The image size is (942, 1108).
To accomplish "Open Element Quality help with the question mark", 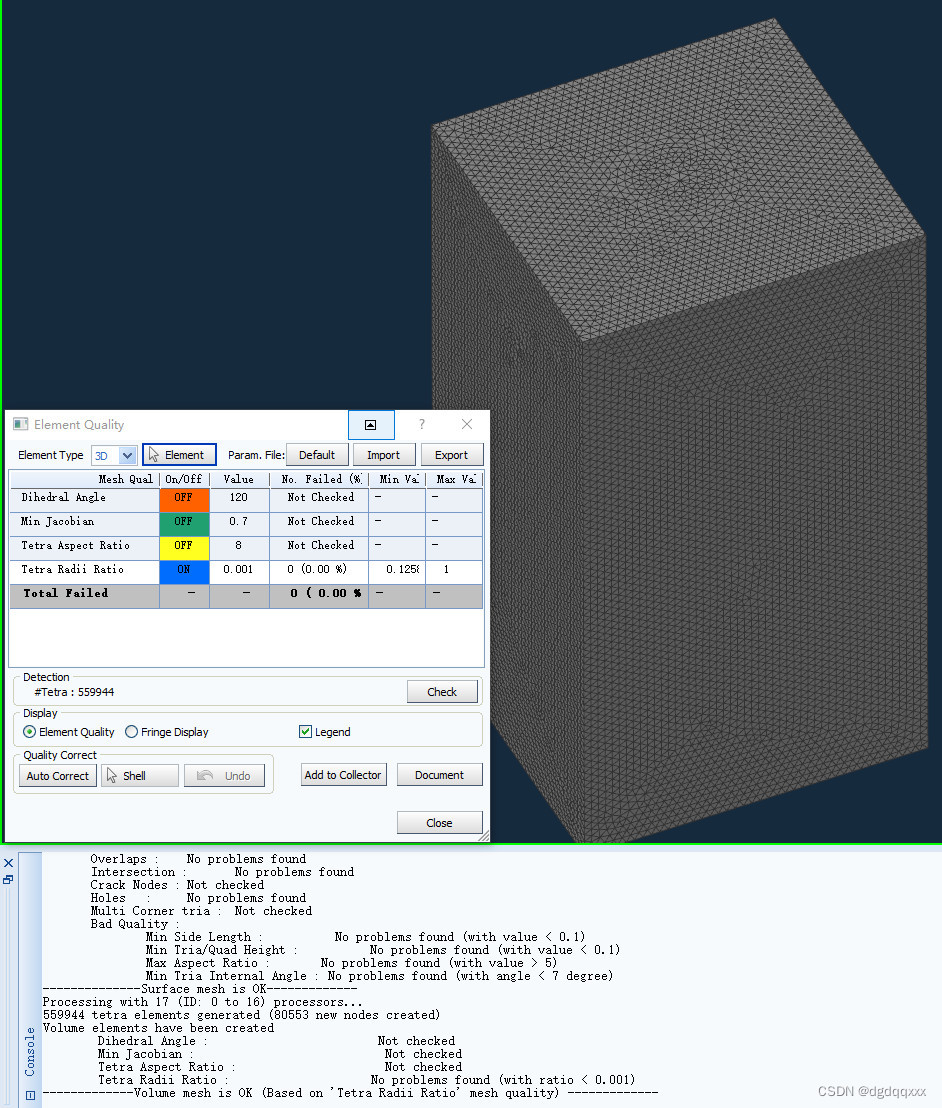I will tap(421, 424).
